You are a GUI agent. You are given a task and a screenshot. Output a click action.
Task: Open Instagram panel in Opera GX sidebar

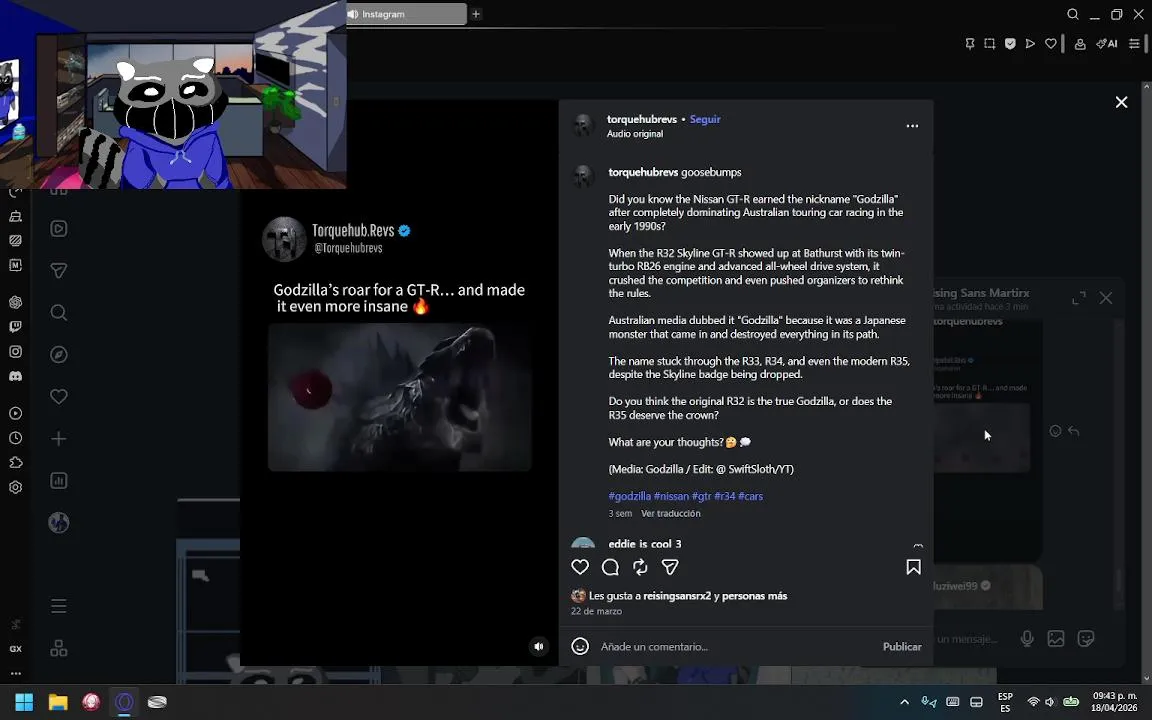(15, 351)
